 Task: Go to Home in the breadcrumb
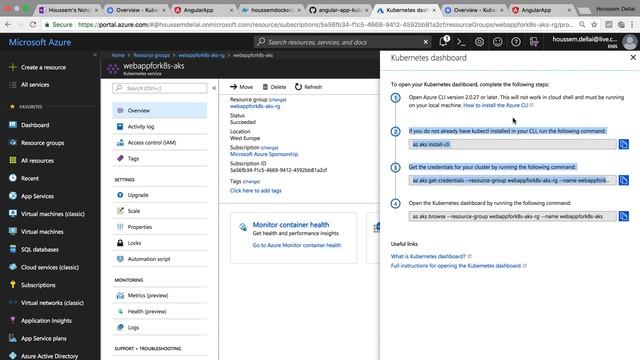point(118,55)
